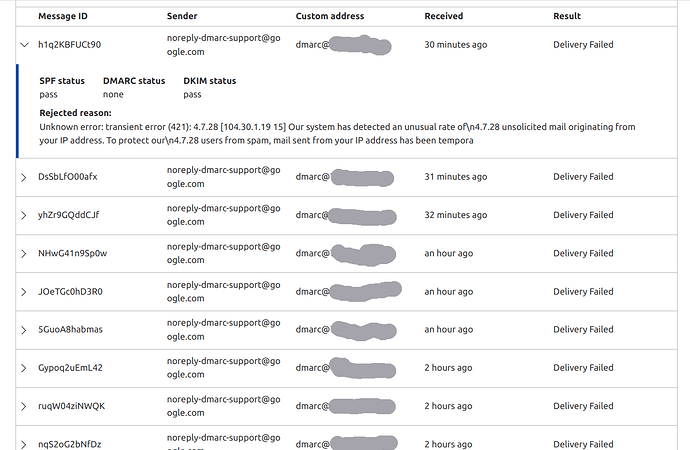Expand the yhZr9GQddCJf message details
Image resolution: width=690 pixels, height=450 pixels.
point(24,216)
